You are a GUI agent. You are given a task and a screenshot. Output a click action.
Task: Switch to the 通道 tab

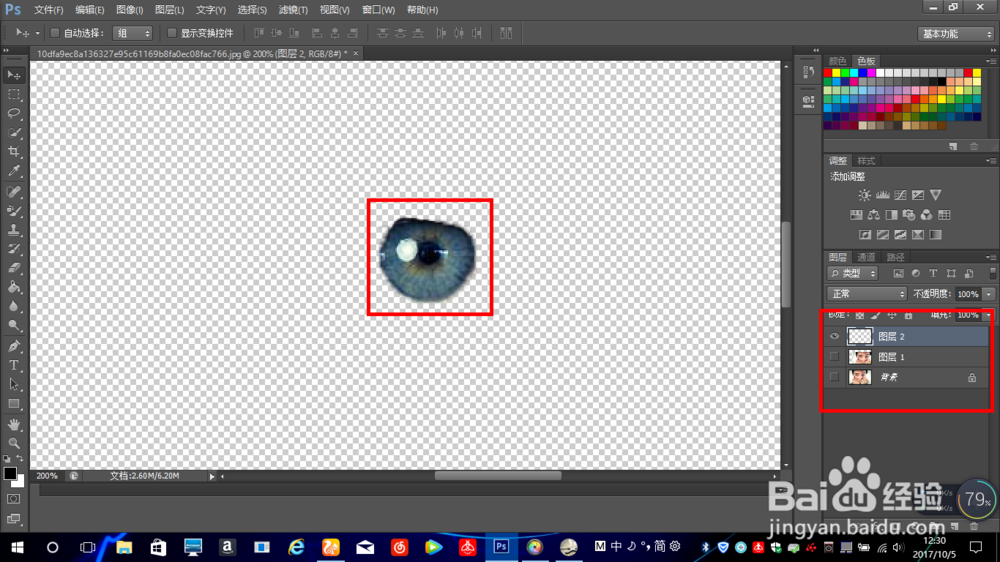(866, 257)
